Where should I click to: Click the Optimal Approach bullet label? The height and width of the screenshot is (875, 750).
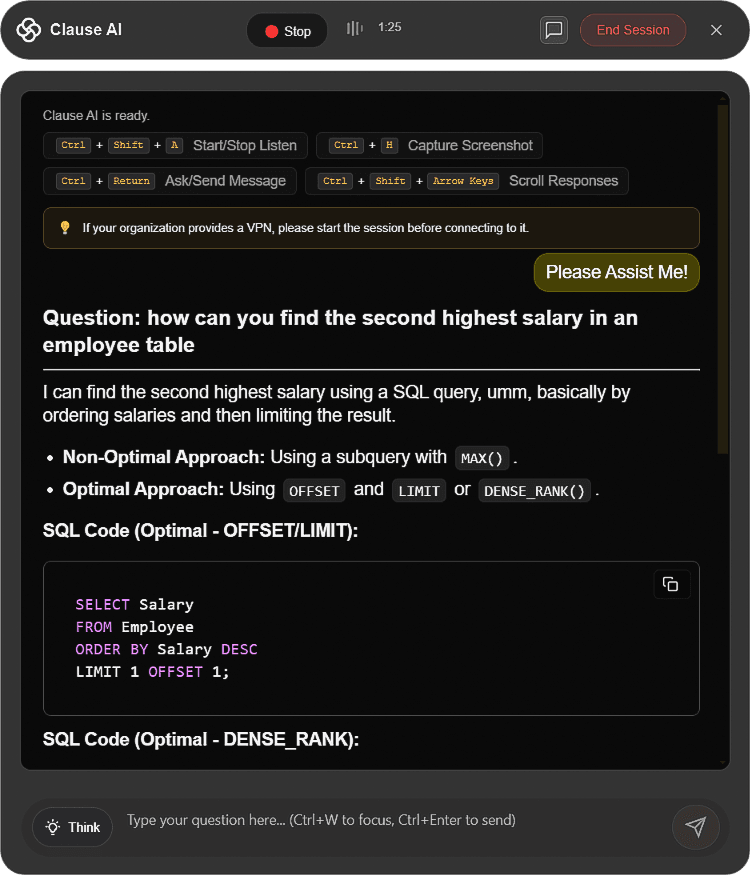click(x=143, y=489)
